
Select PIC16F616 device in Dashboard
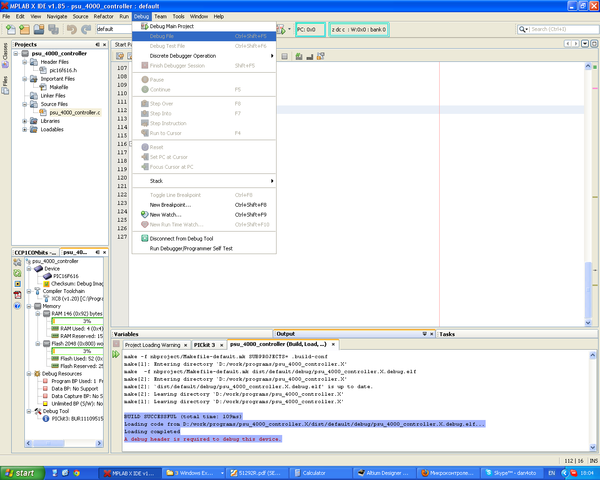tap(66, 276)
